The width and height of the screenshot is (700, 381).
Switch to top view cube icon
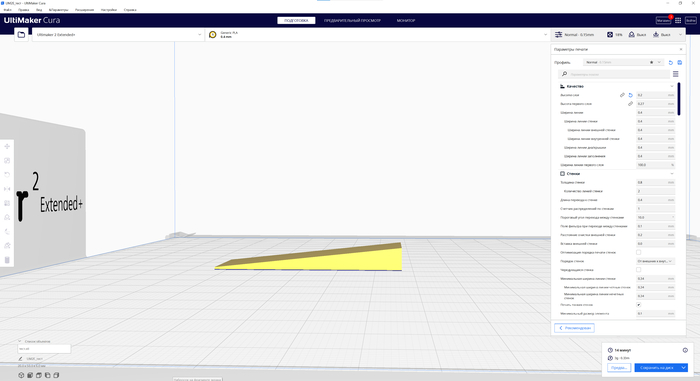(39, 375)
